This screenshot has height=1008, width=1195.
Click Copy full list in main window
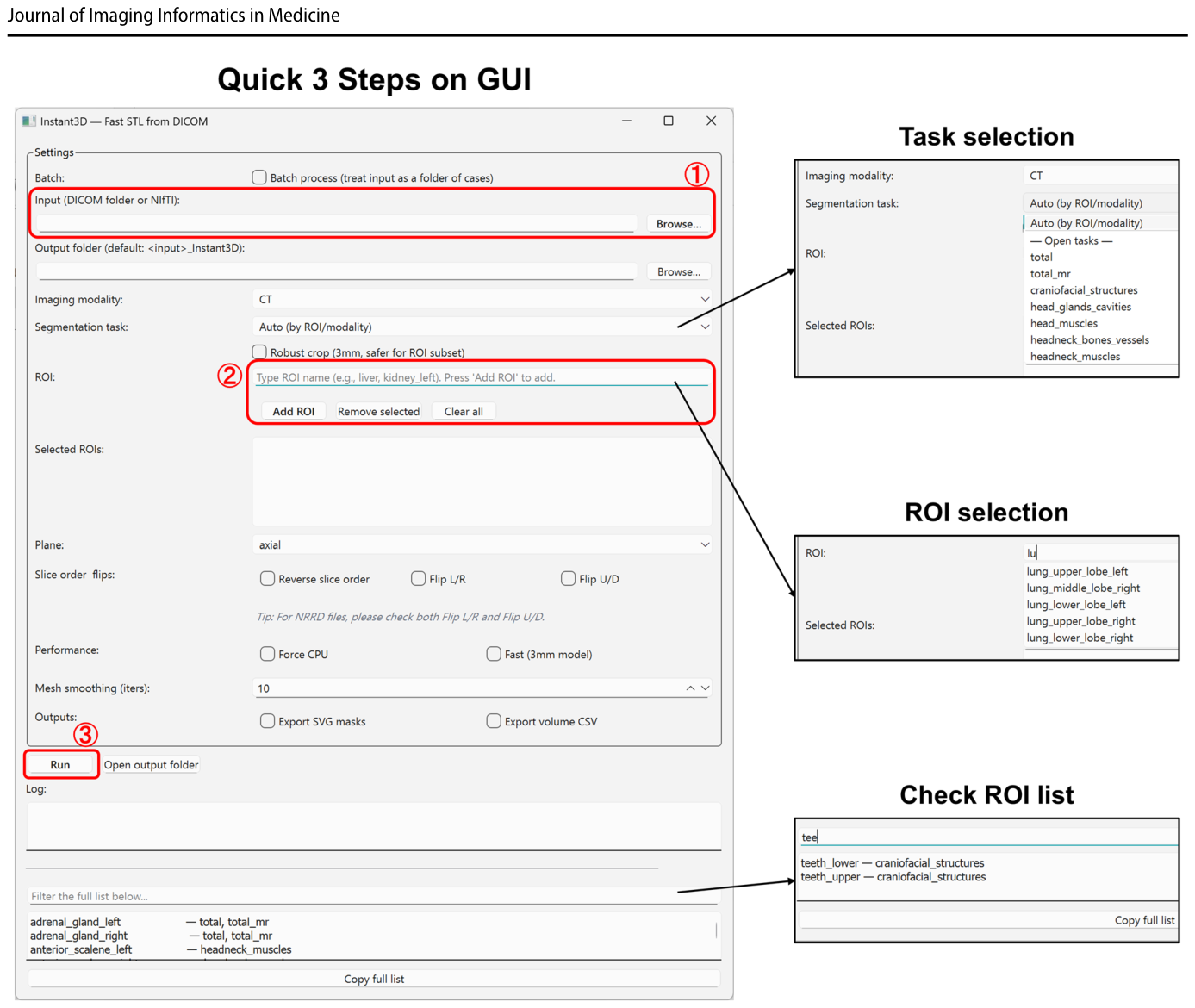pos(374,979)
